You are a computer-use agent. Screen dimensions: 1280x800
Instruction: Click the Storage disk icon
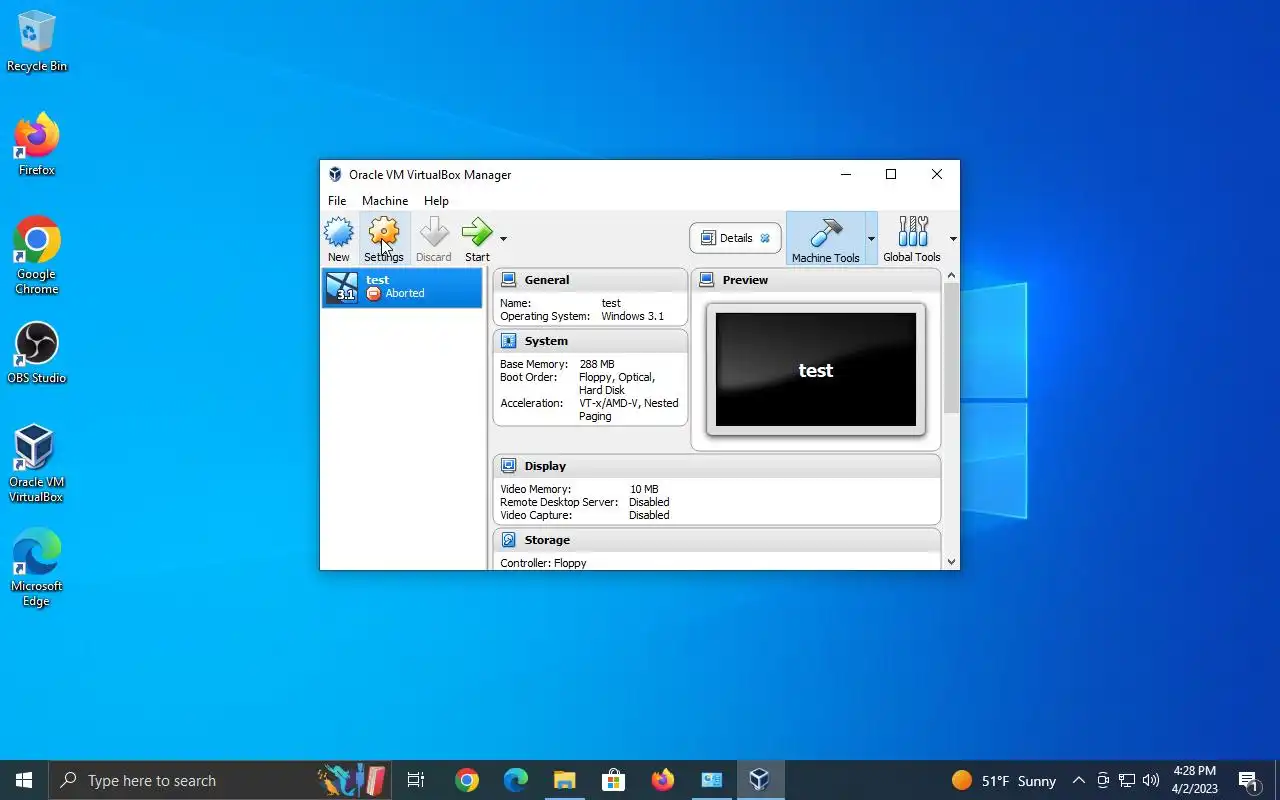tap(509, 540)
